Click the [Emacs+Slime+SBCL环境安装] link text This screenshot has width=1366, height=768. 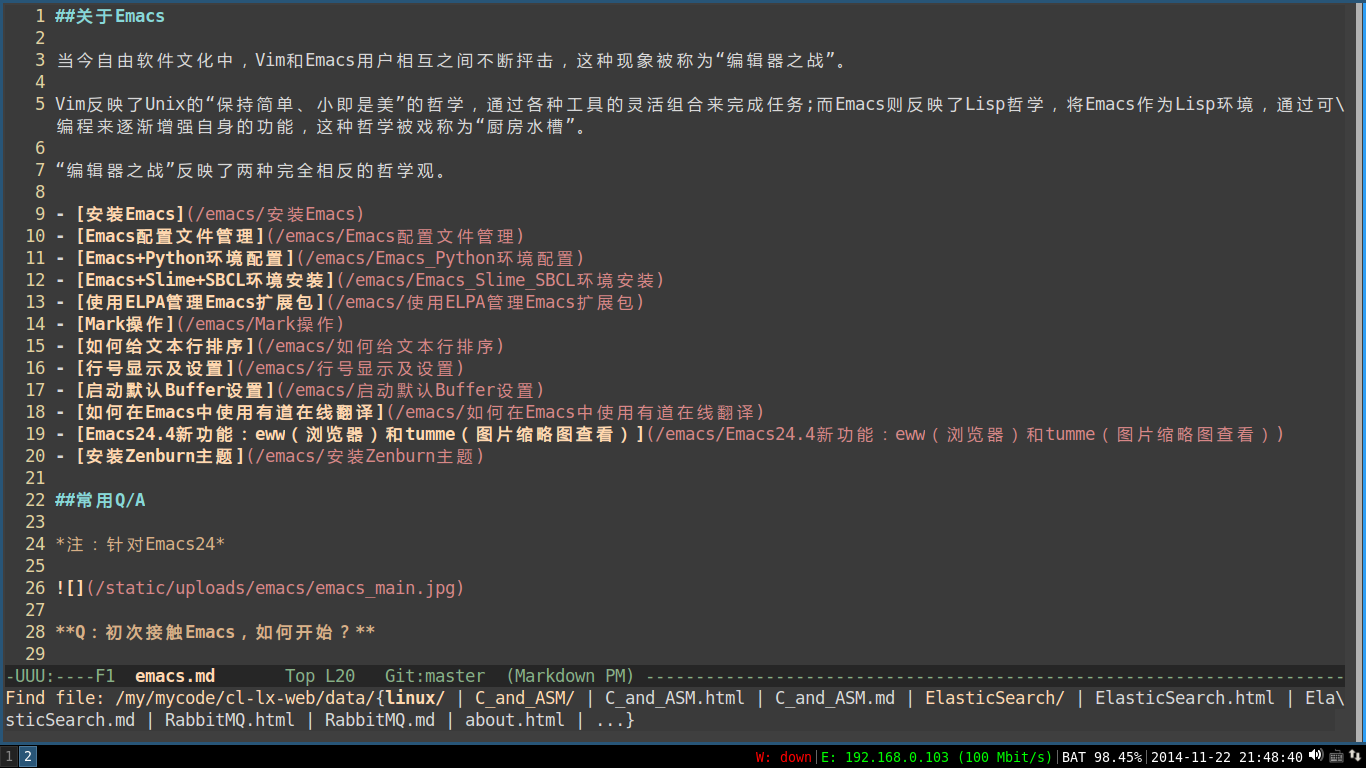click(205, 280)
